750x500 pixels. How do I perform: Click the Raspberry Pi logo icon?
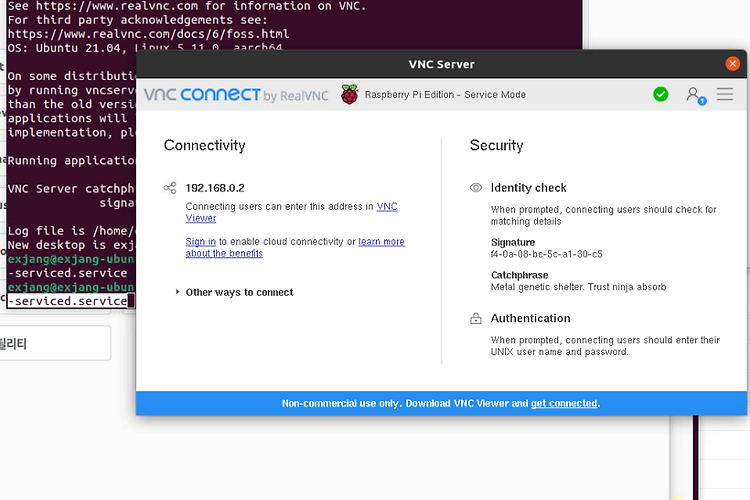(x=350, y=94)
